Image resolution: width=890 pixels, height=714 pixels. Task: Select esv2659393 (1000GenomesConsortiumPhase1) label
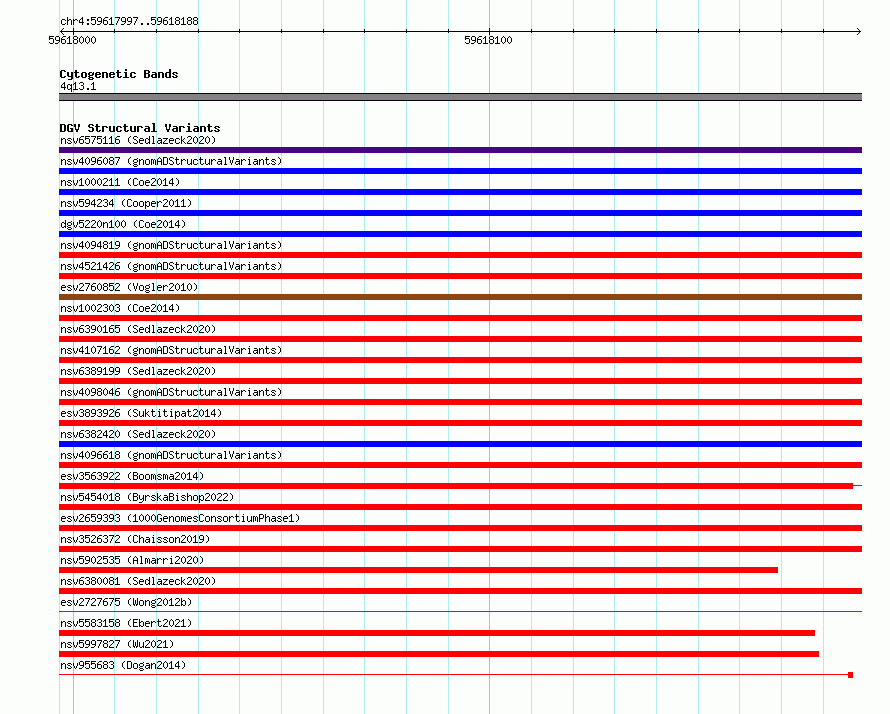[180, 518]
